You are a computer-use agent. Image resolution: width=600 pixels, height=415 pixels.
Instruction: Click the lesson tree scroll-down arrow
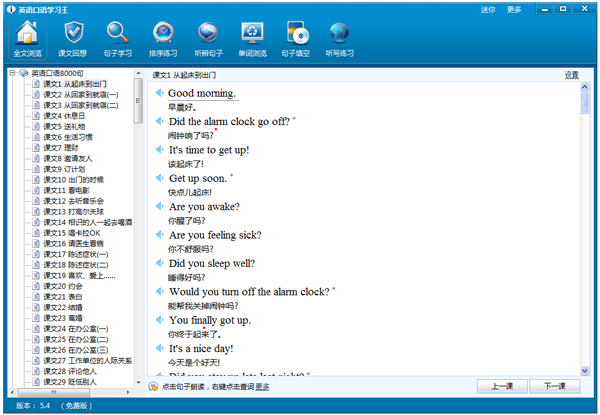click(139, 382)
